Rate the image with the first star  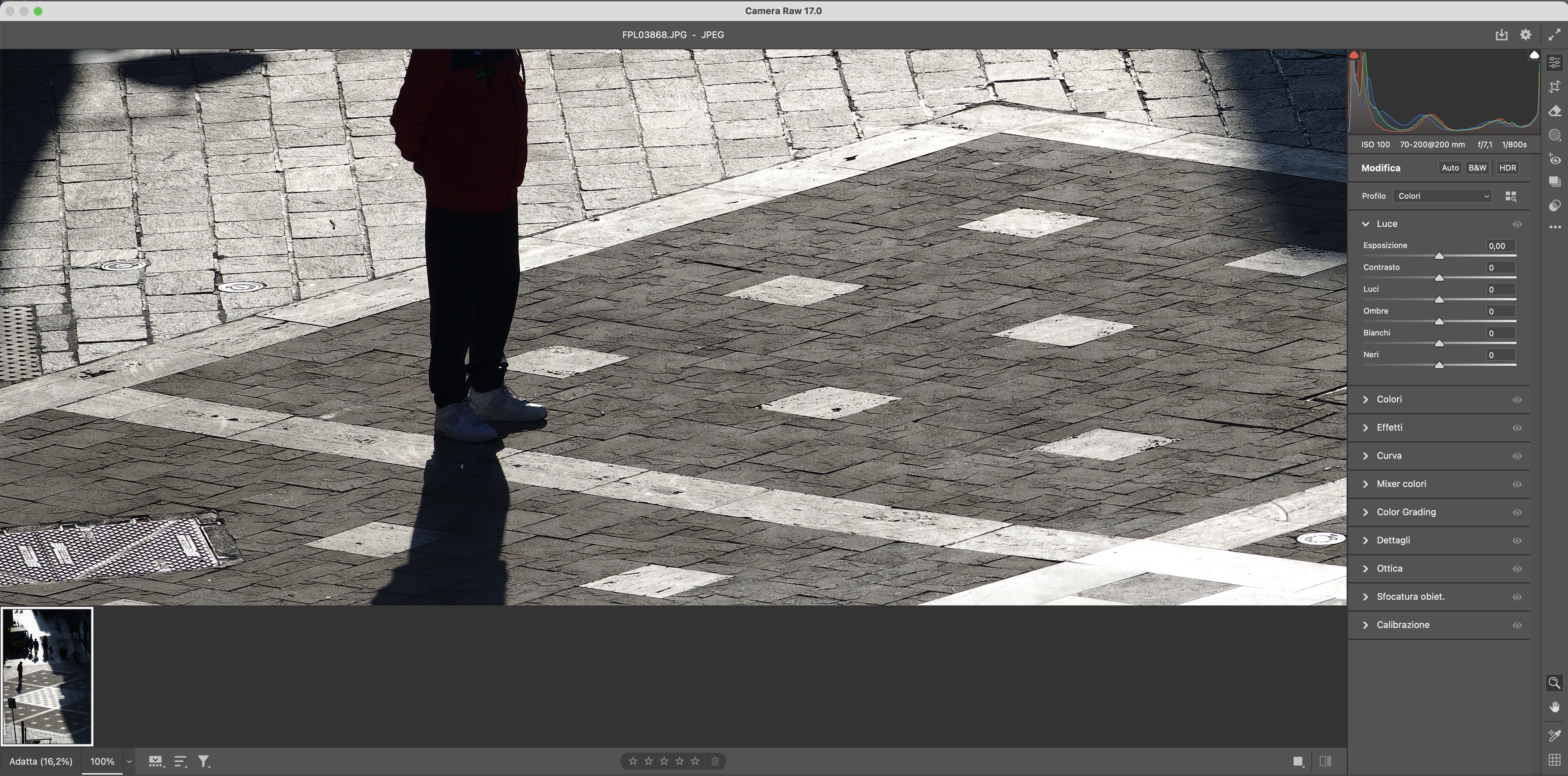[633, 762]
